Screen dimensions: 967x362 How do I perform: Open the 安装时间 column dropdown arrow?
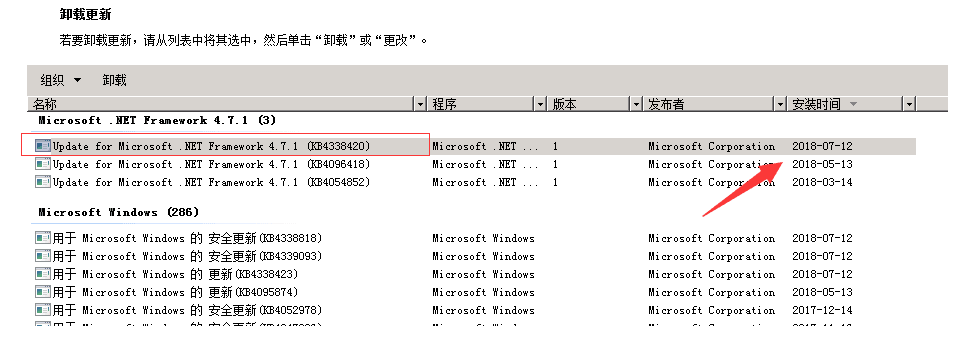tap(910, 104)
